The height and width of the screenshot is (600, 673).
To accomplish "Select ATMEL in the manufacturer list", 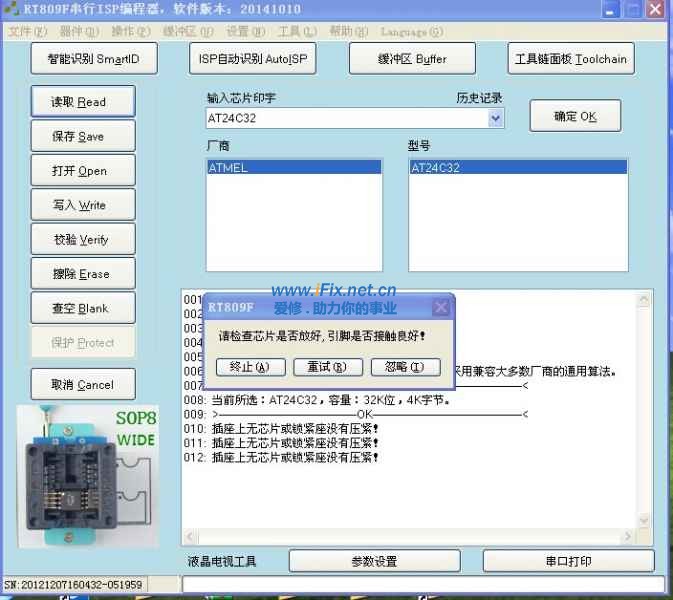I will point(294,167).
